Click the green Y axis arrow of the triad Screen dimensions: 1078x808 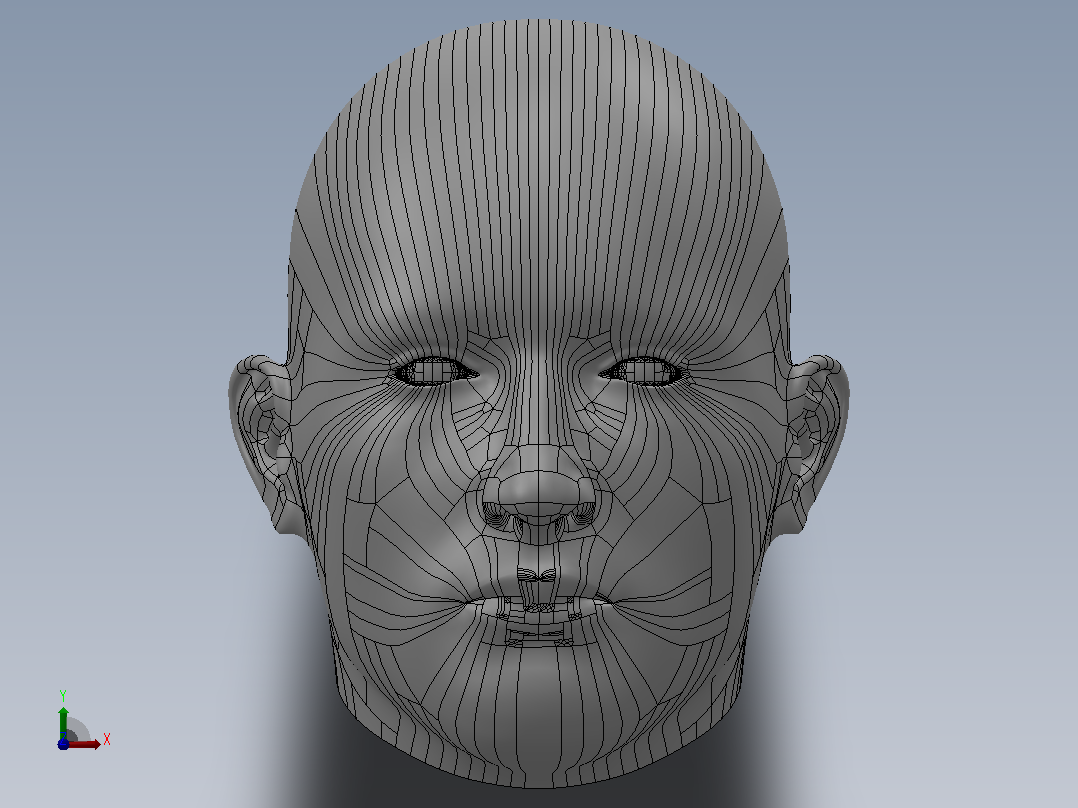pos(63,722)
